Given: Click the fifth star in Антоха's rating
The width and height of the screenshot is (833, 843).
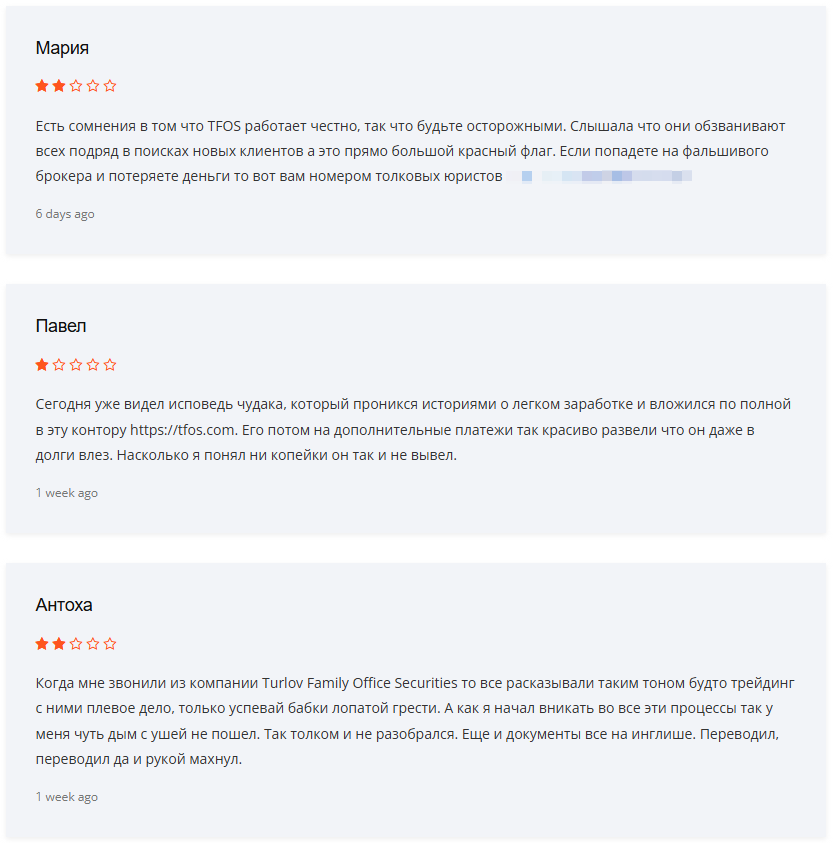Looking at the screenshot, I should 110,644.
